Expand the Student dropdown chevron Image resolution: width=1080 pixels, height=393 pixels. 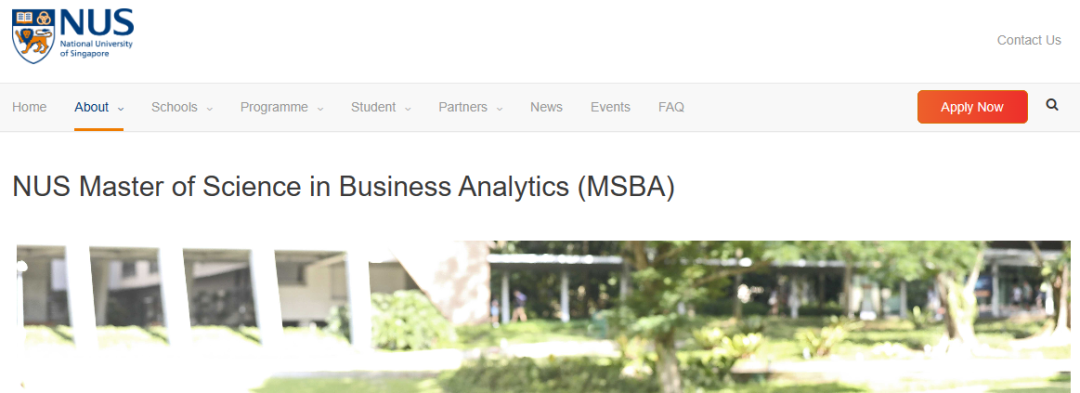[x=408, y=109]
